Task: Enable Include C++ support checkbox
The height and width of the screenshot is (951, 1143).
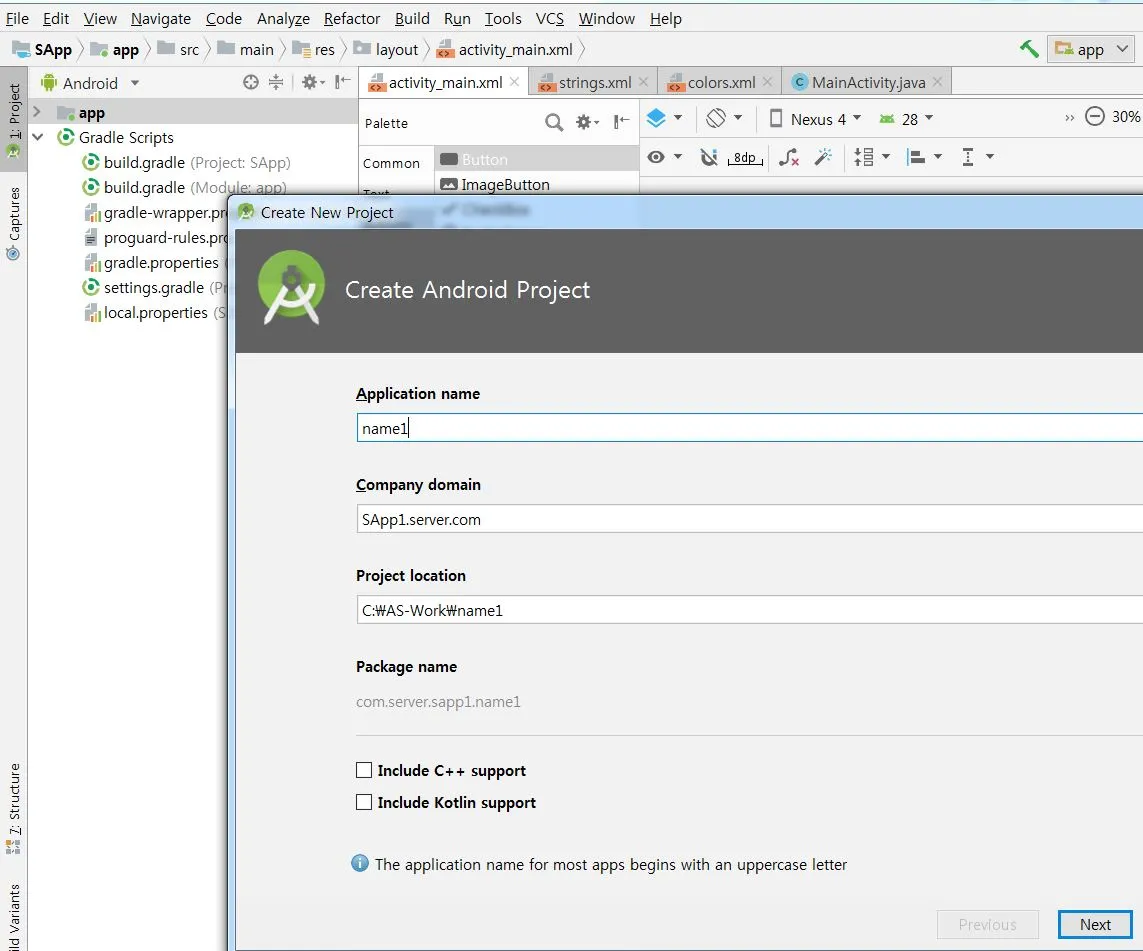Action: pos(364,770)
